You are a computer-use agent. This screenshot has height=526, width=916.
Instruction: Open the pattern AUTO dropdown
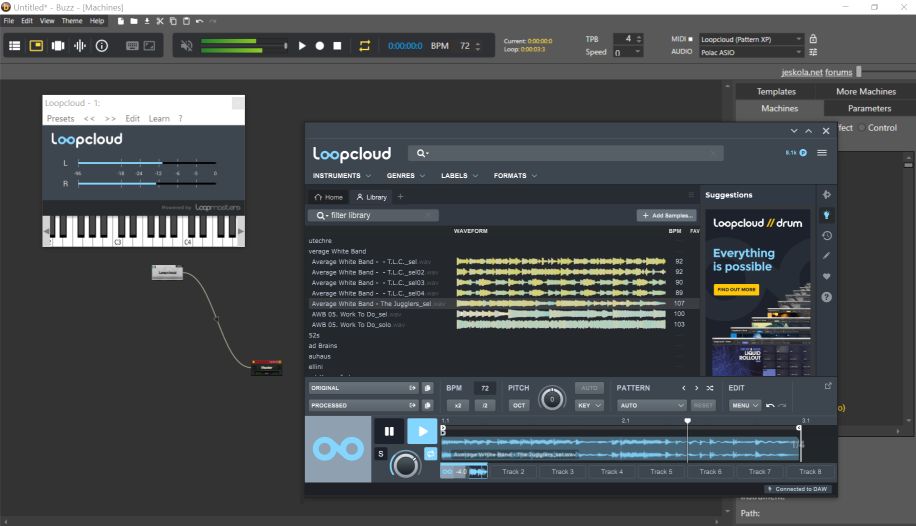point(651,405)
